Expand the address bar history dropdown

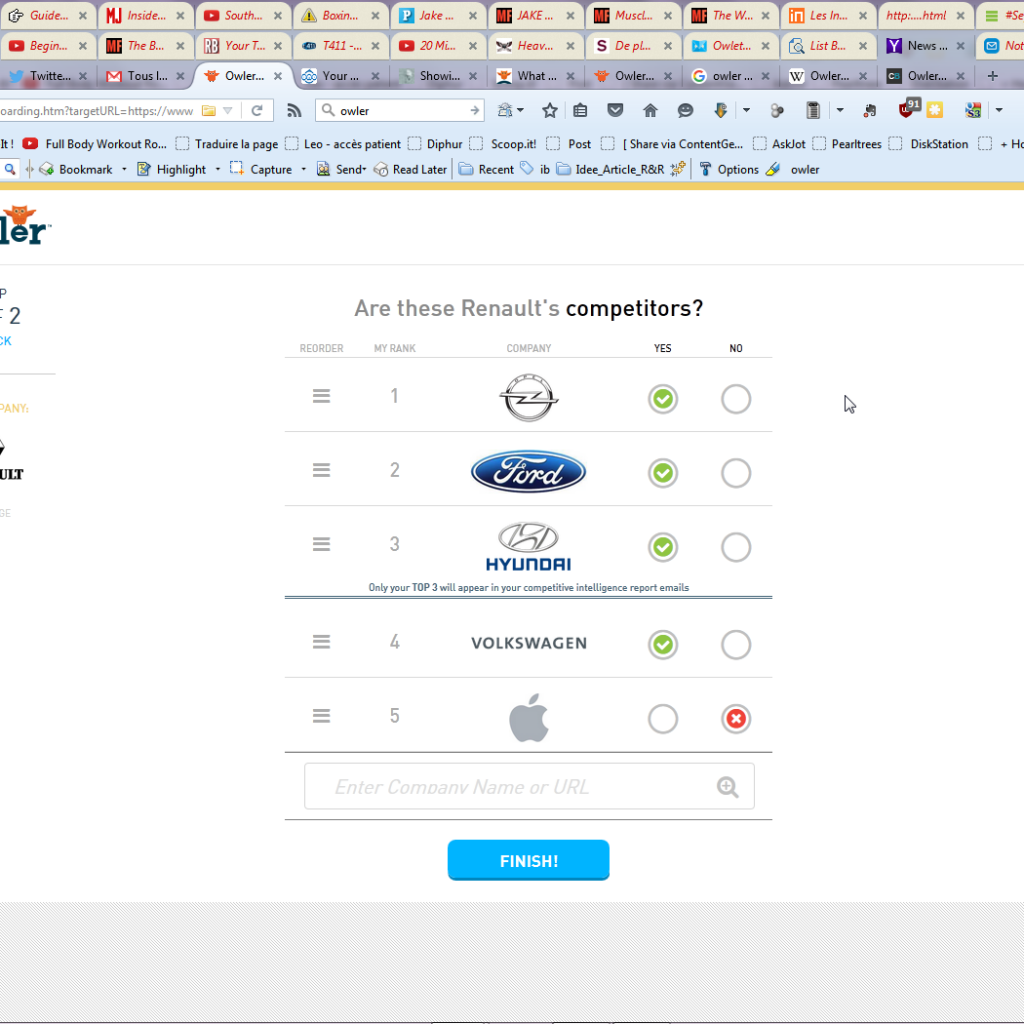[227, 110]
